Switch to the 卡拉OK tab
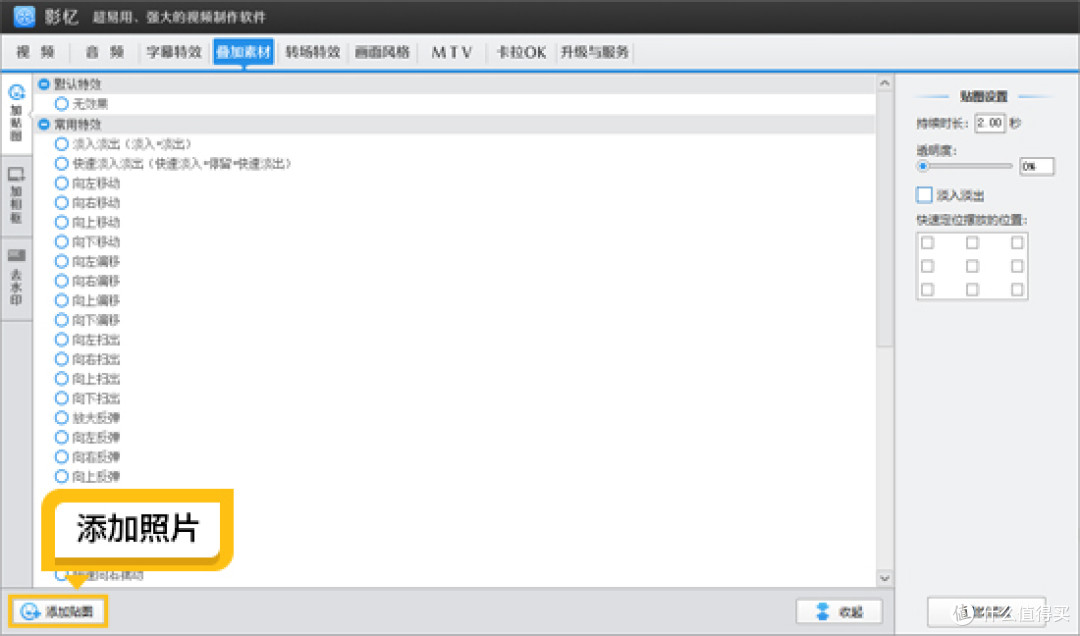 (521, 52)
